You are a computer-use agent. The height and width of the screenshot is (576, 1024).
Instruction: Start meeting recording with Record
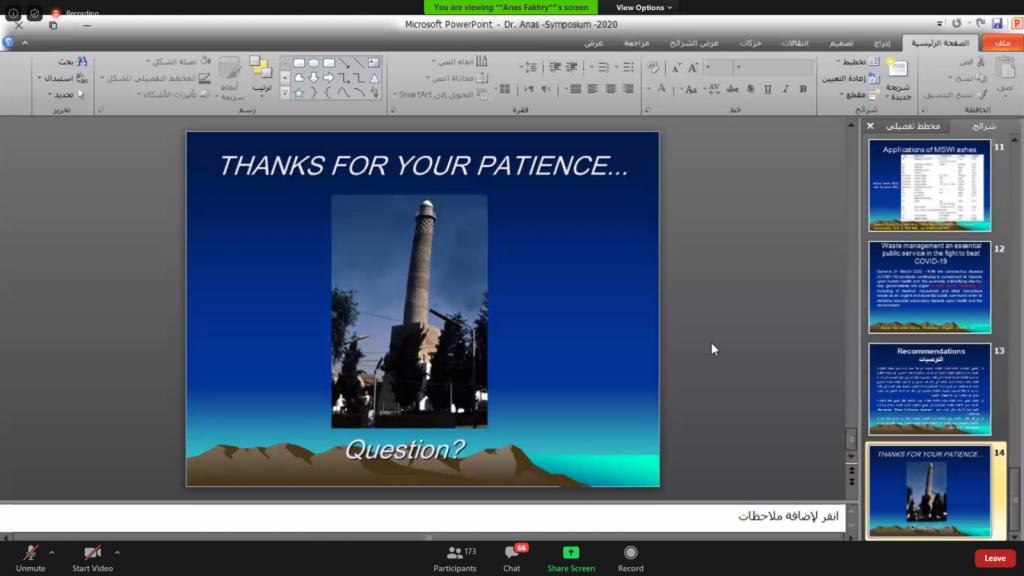coord(630,557)
